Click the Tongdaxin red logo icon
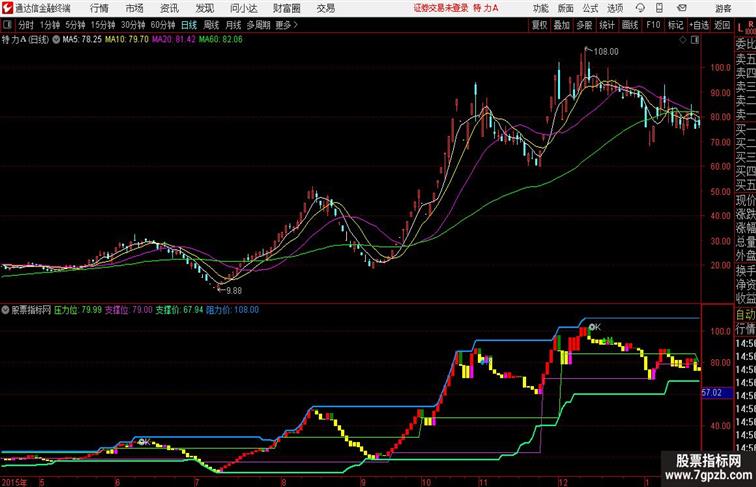 pyautogui.click(x=7, y=8)
